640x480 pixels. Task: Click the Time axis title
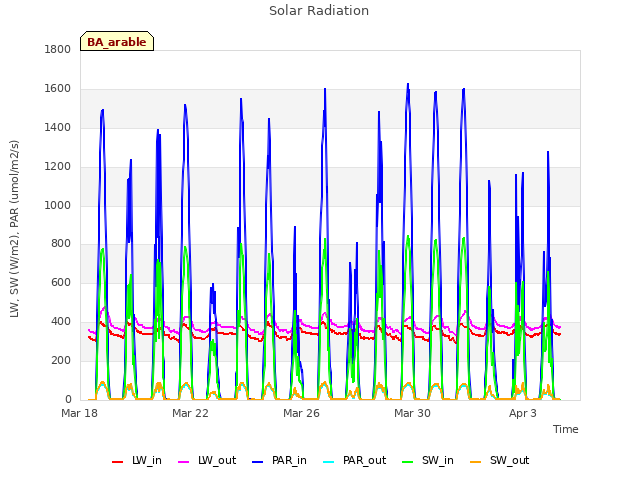(566, 429)
